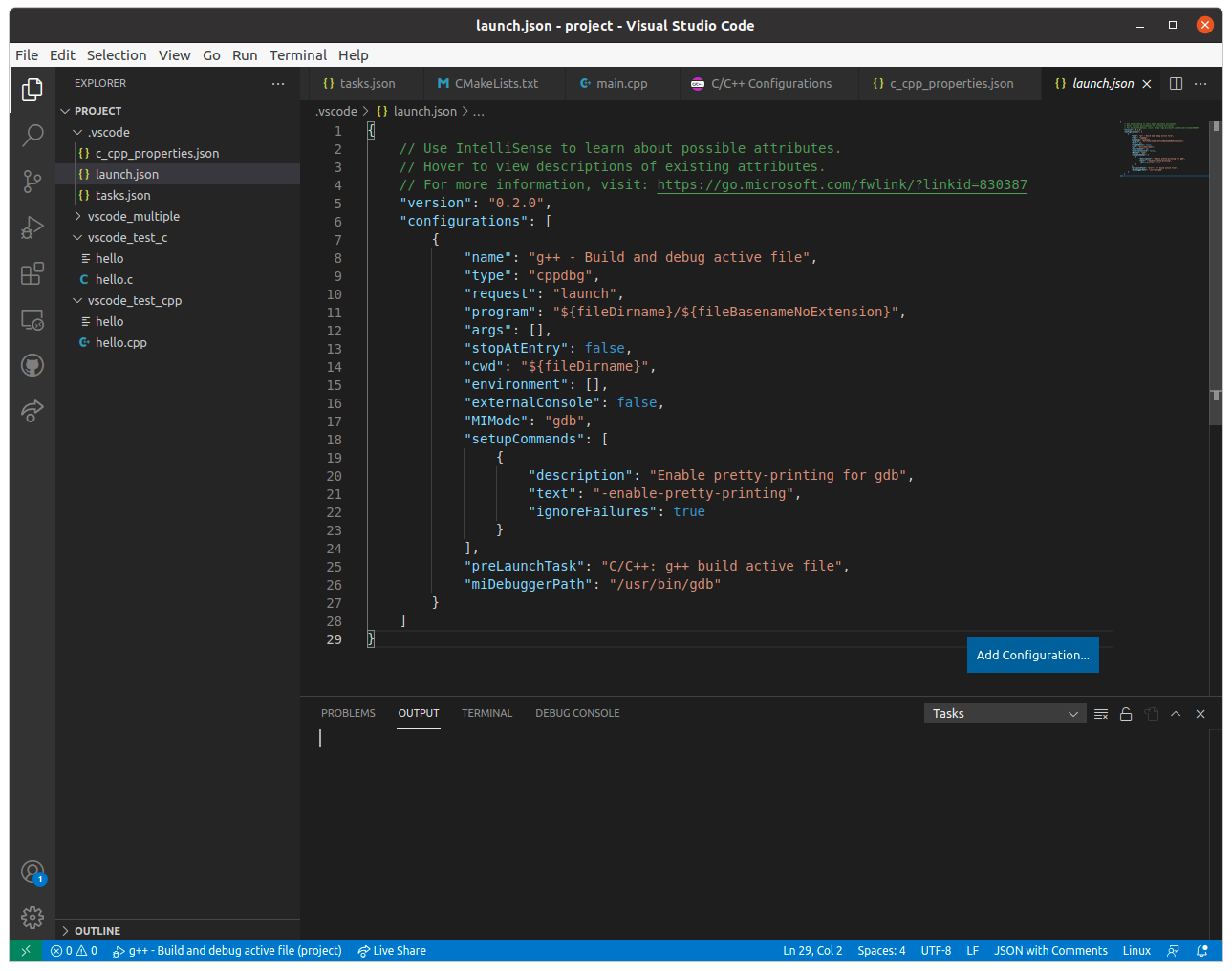Open the Selection menu

(117, 55)
